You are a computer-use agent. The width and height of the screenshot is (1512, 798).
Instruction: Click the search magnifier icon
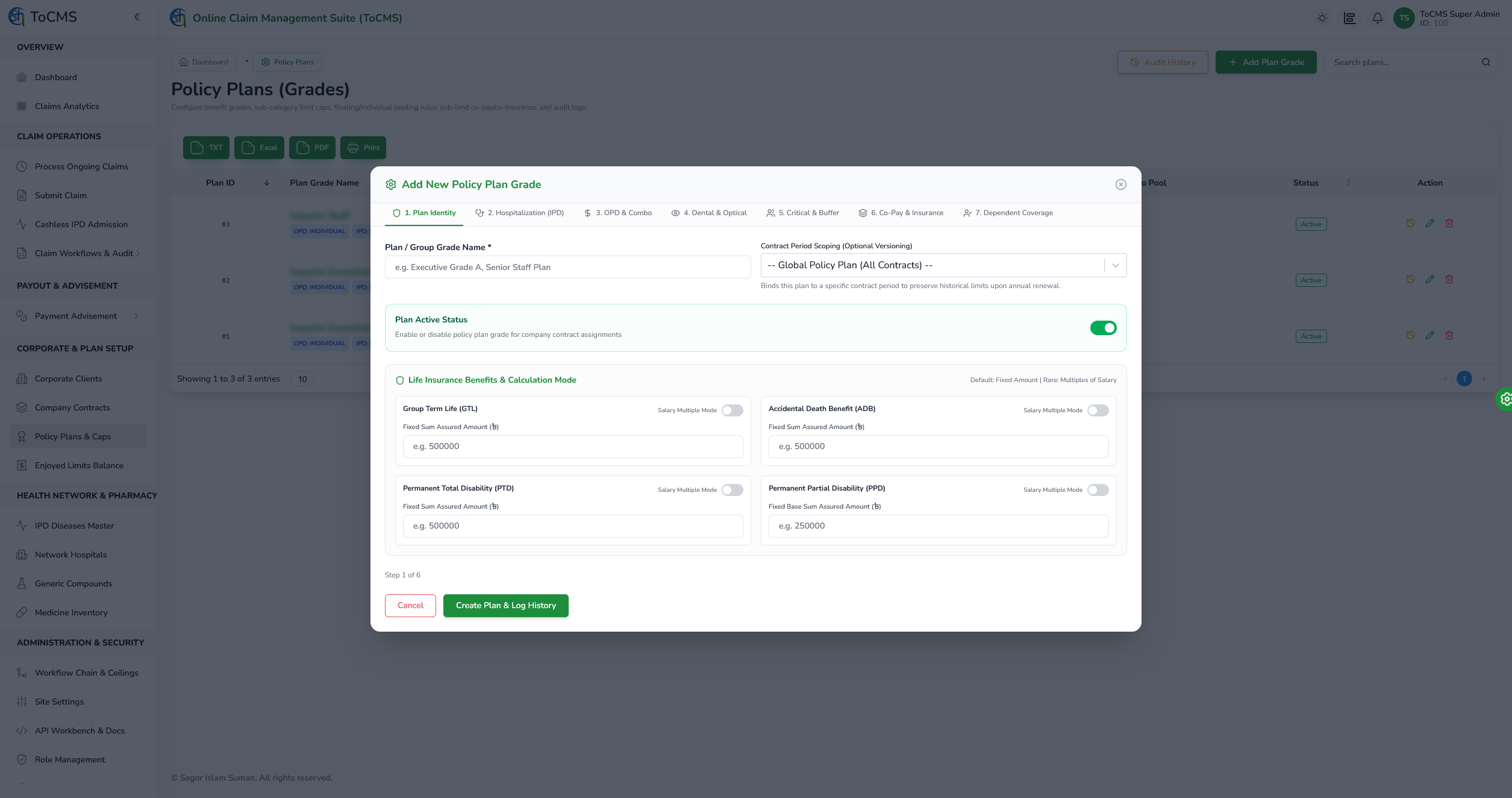pos(1486,62)
